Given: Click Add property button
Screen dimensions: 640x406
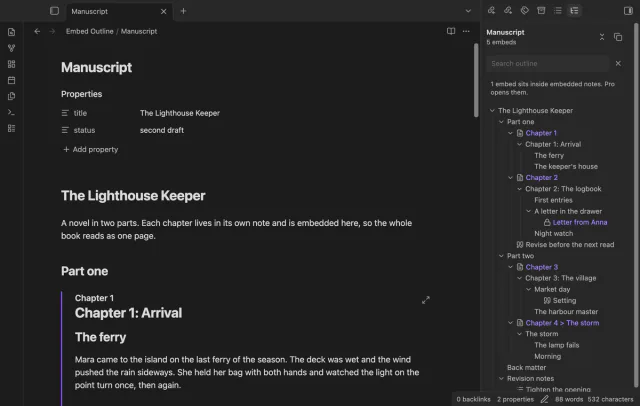Looking at the screenshot, I should (91, 149).
